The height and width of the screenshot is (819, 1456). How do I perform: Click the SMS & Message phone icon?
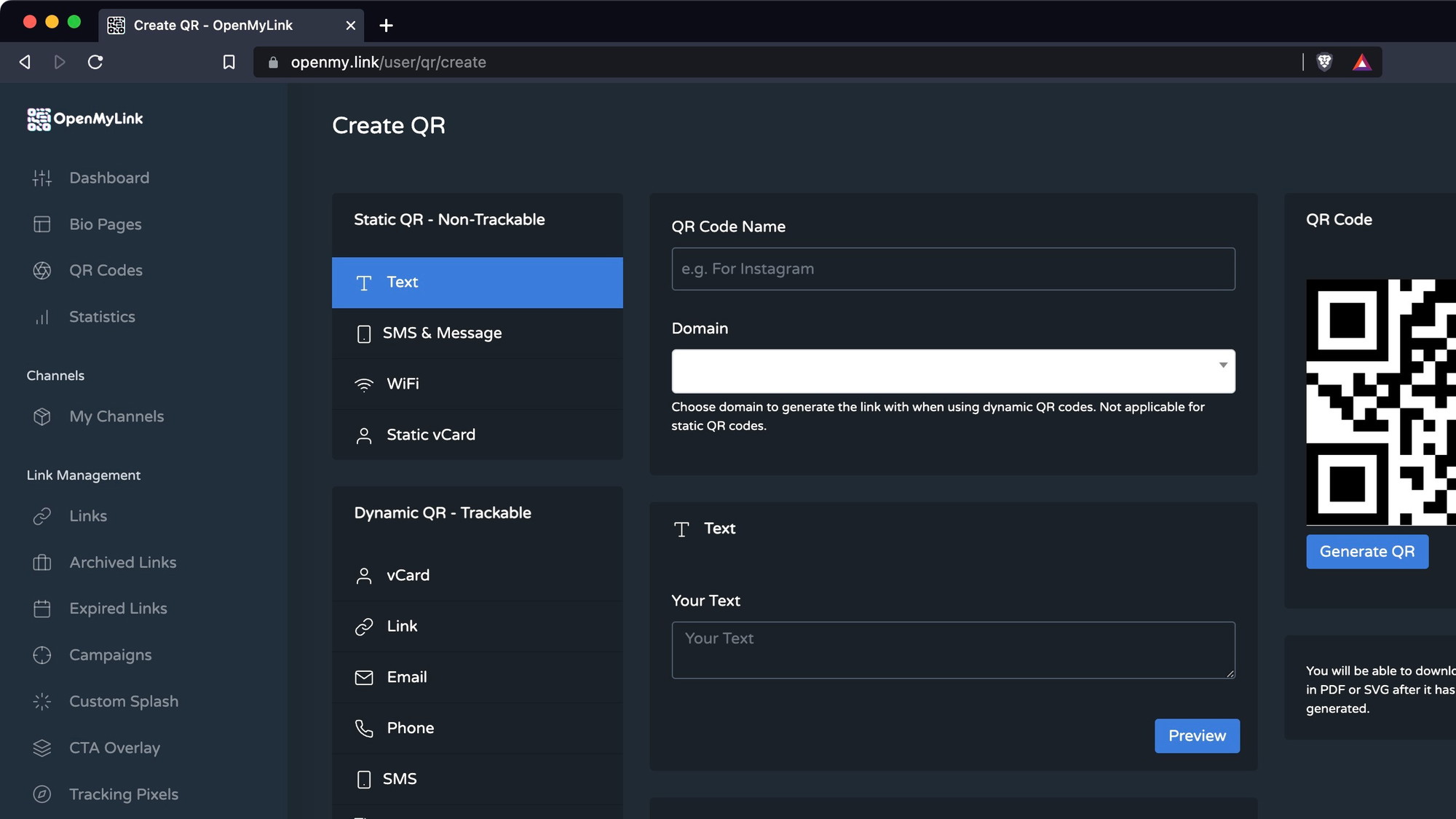[x=364, y=334]
